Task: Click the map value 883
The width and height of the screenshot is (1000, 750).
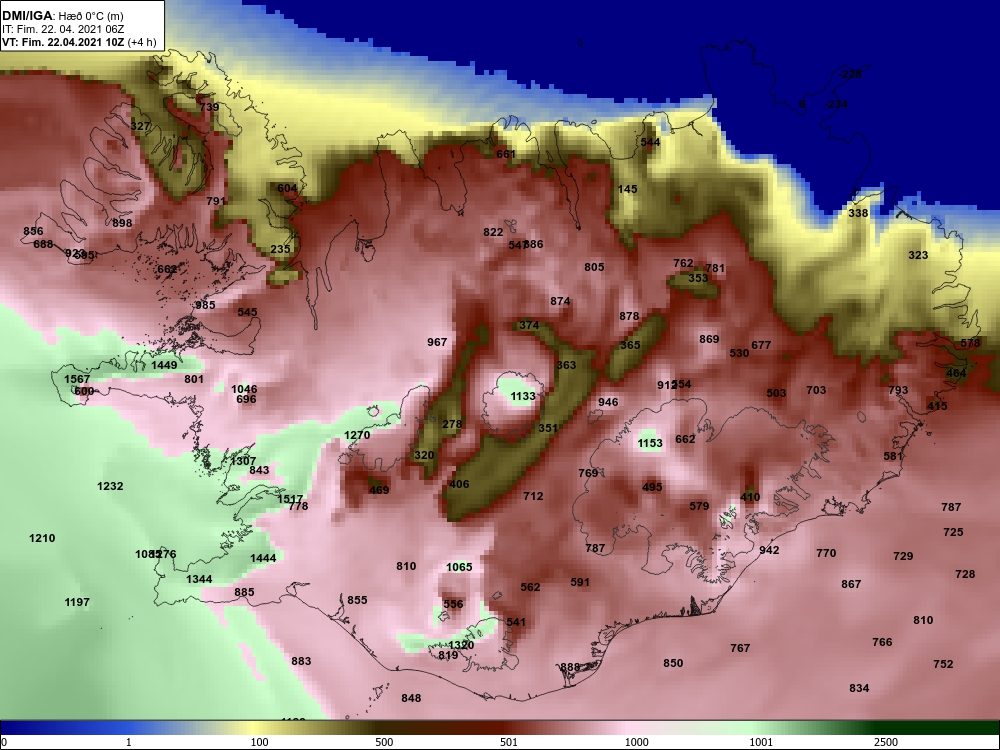Action: pyautogui.click(x=301, y=661)
